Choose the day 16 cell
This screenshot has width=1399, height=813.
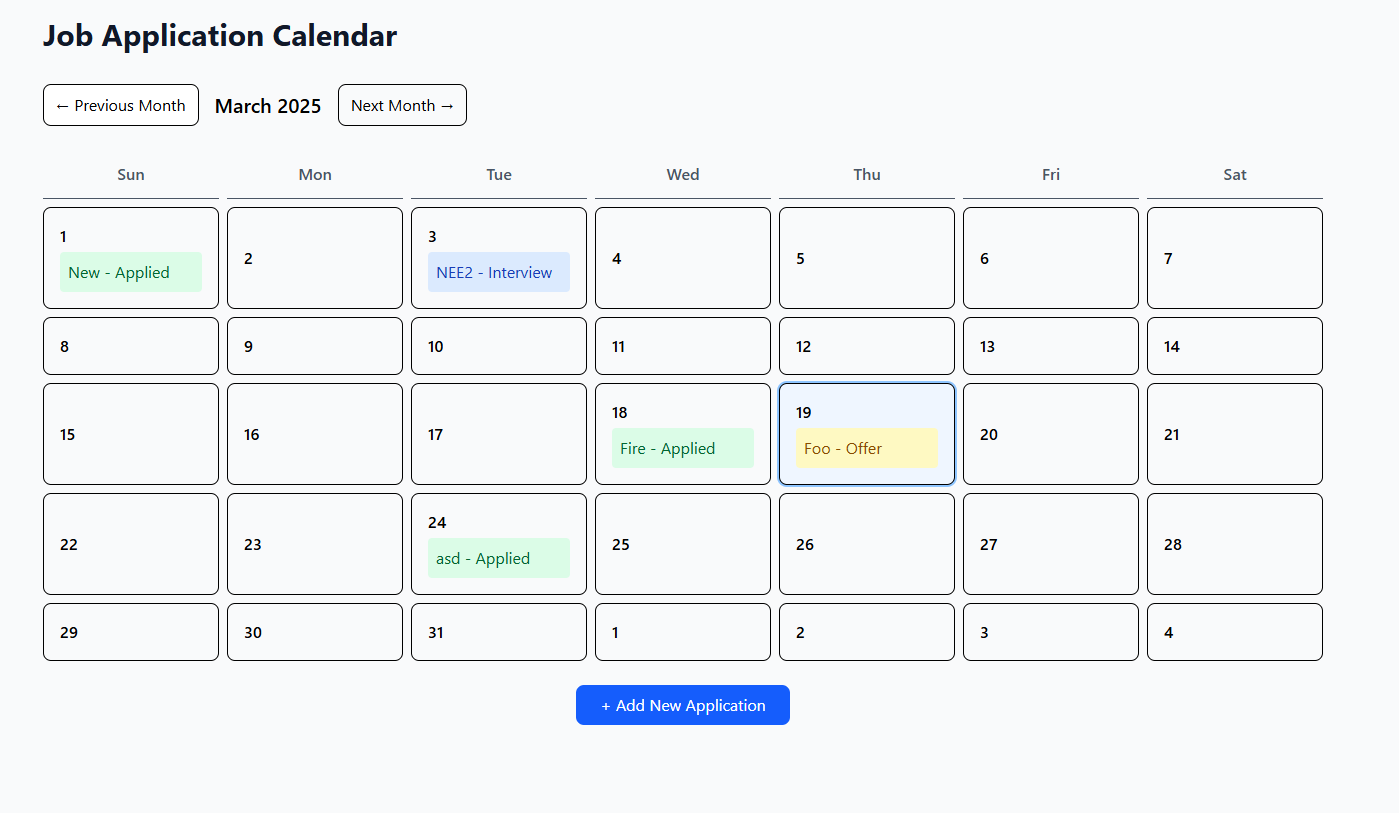(x=314, y=434)
